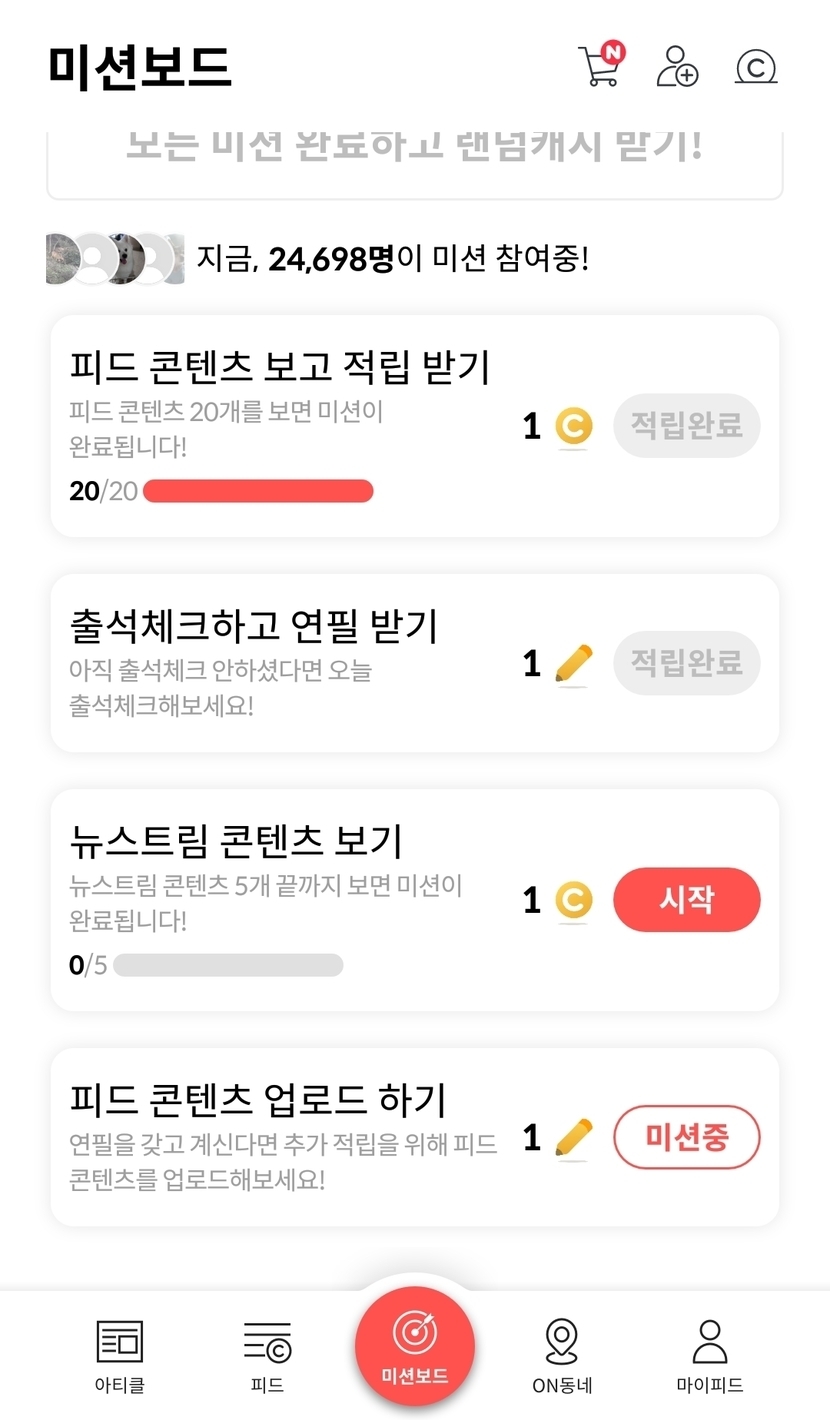This screenshot has width=830, height=1420.
Task: Tap 적립완료 on the 출석체크 mission
Action: 686,662
